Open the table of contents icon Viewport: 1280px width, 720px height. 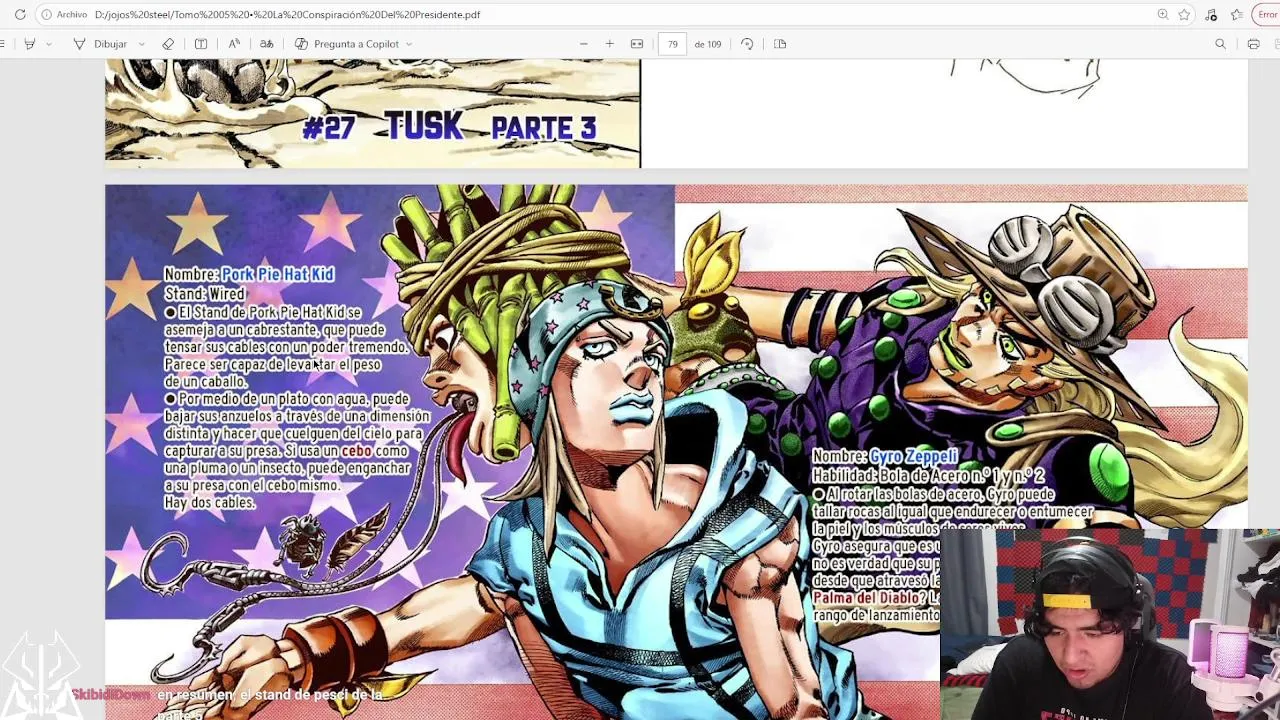(x=3, y=44)
